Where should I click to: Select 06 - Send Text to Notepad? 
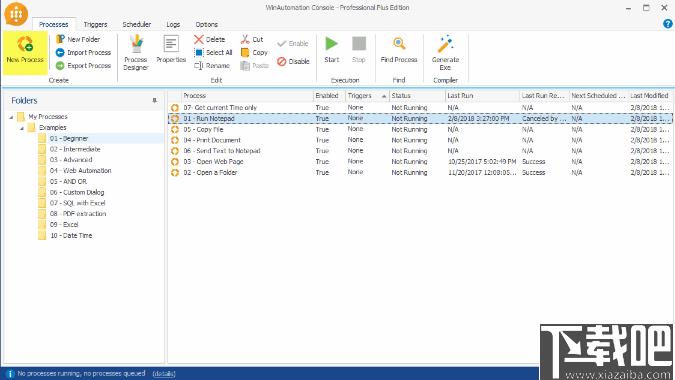tap(420, 151)
